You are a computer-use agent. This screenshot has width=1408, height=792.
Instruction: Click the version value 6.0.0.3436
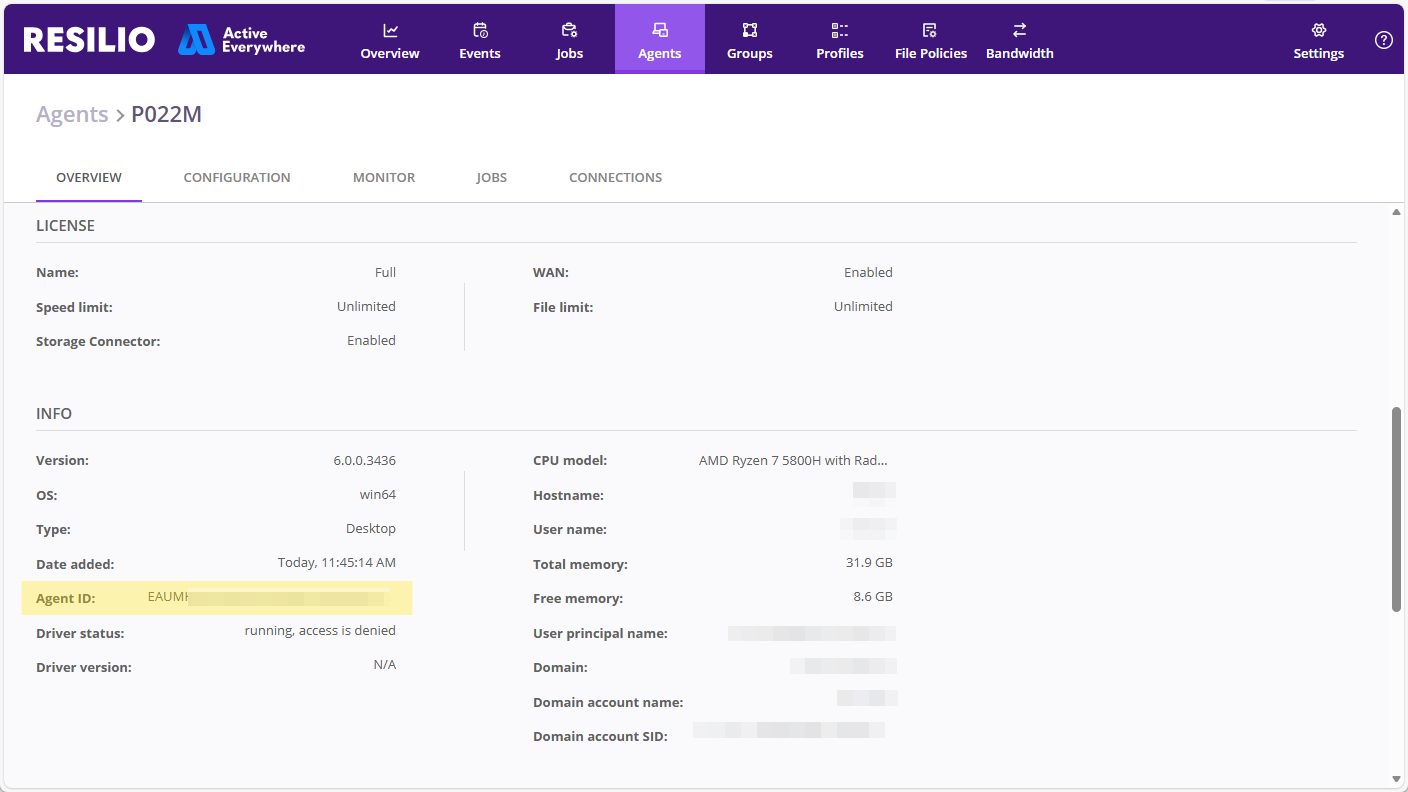[365, 461]
